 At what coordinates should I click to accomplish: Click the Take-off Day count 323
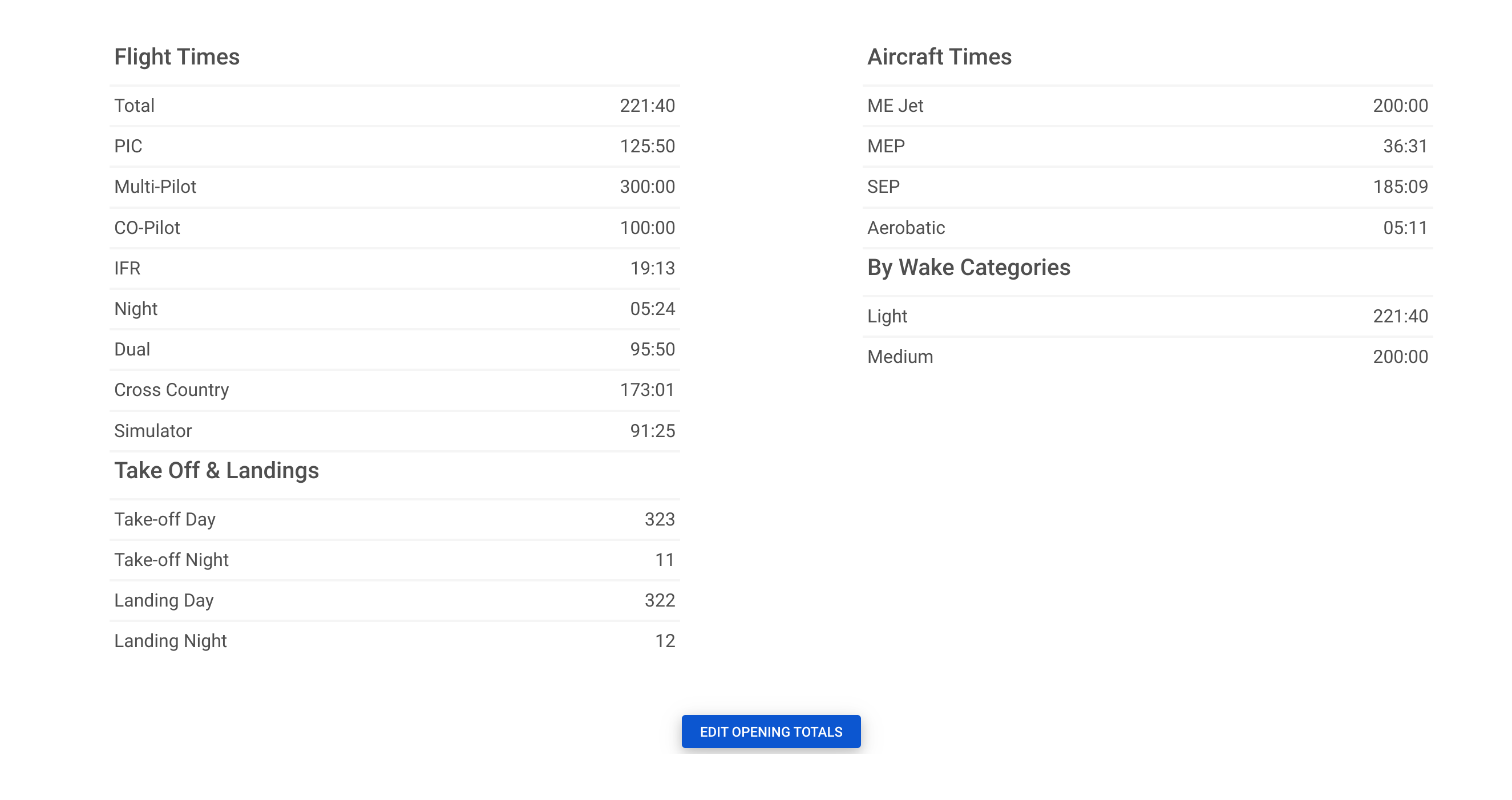coord(660,519)
